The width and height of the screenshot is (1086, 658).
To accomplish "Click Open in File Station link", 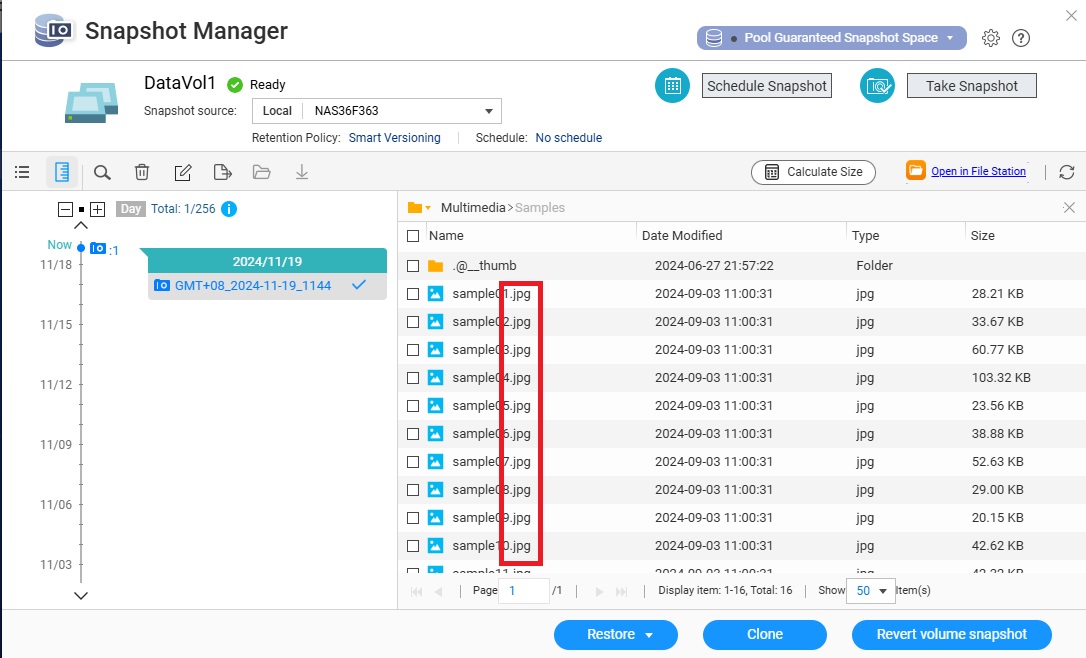I will click(978, 171).
